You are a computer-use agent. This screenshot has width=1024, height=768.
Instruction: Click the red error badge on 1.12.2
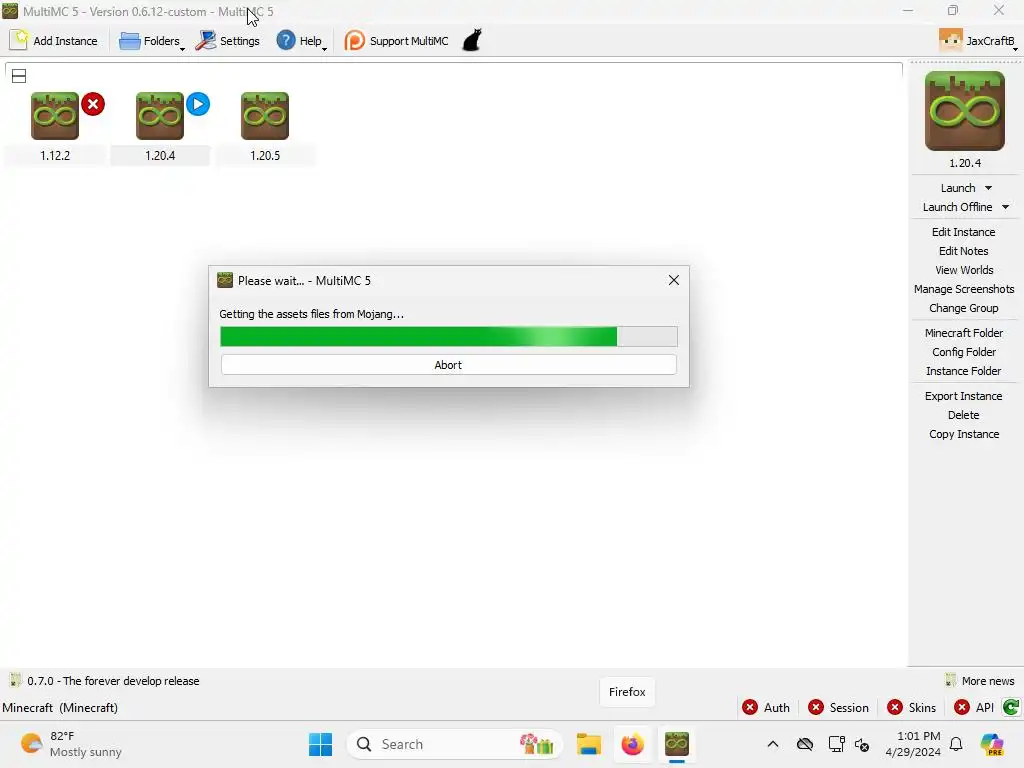[x=93, y=104]
